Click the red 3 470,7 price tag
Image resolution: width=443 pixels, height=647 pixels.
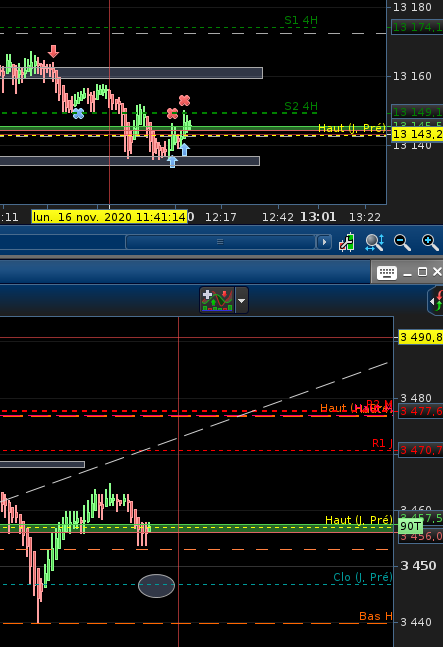click(x=421, y=450)
